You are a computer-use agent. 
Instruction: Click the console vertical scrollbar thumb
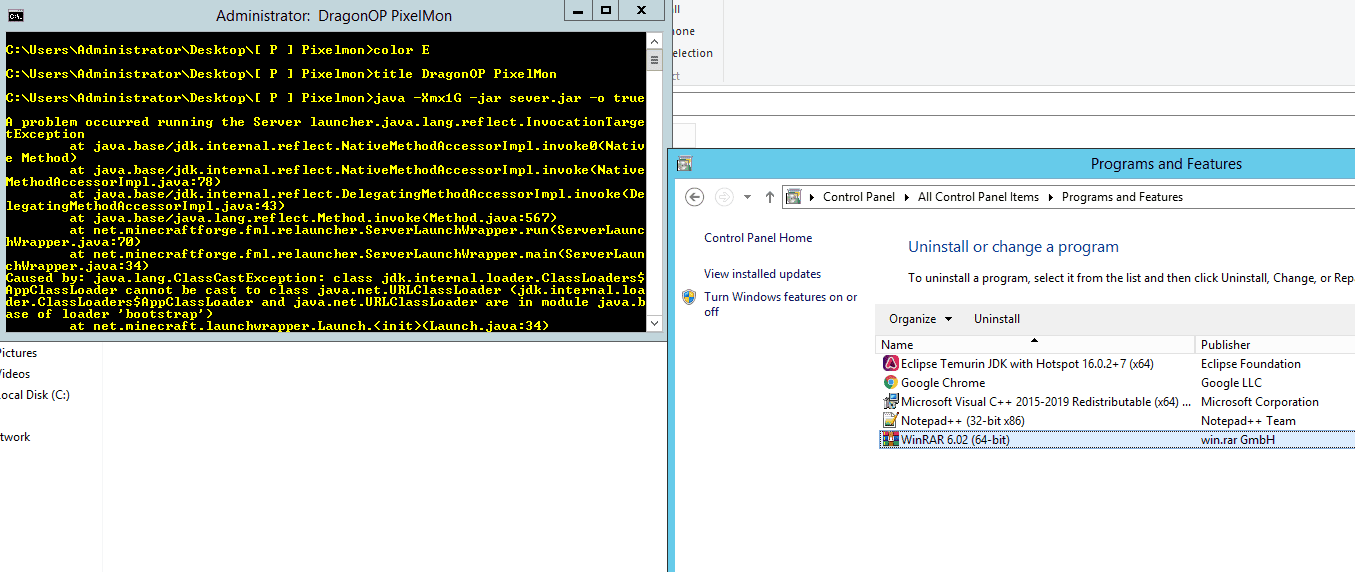pyautogui.click(x=655, y=59)
